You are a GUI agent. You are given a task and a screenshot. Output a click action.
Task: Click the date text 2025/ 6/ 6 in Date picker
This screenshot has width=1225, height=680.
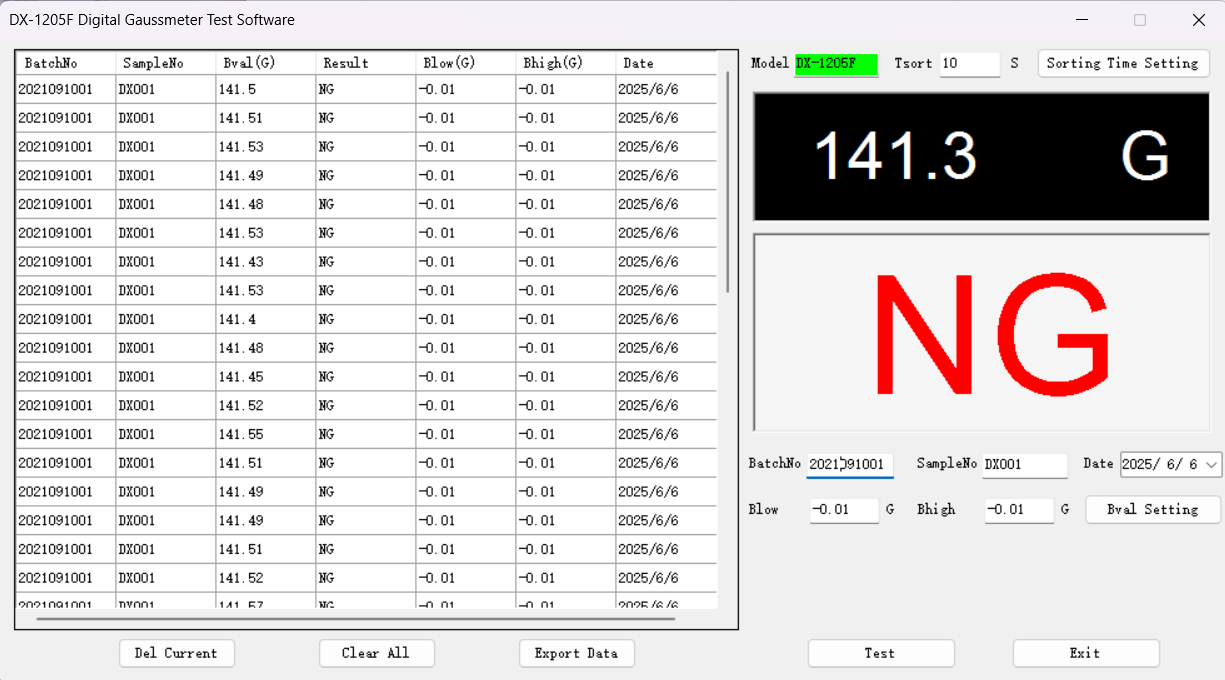tap(1159, 465)
